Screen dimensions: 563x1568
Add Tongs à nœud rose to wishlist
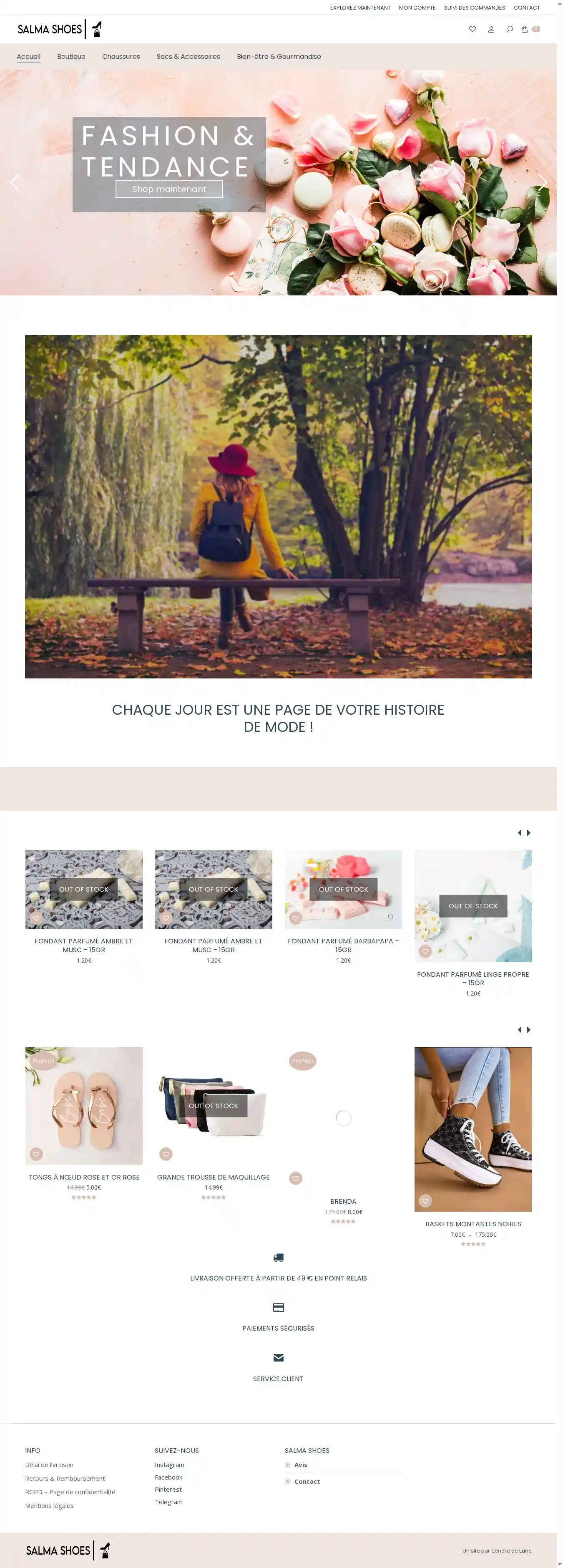point(37,1154)
